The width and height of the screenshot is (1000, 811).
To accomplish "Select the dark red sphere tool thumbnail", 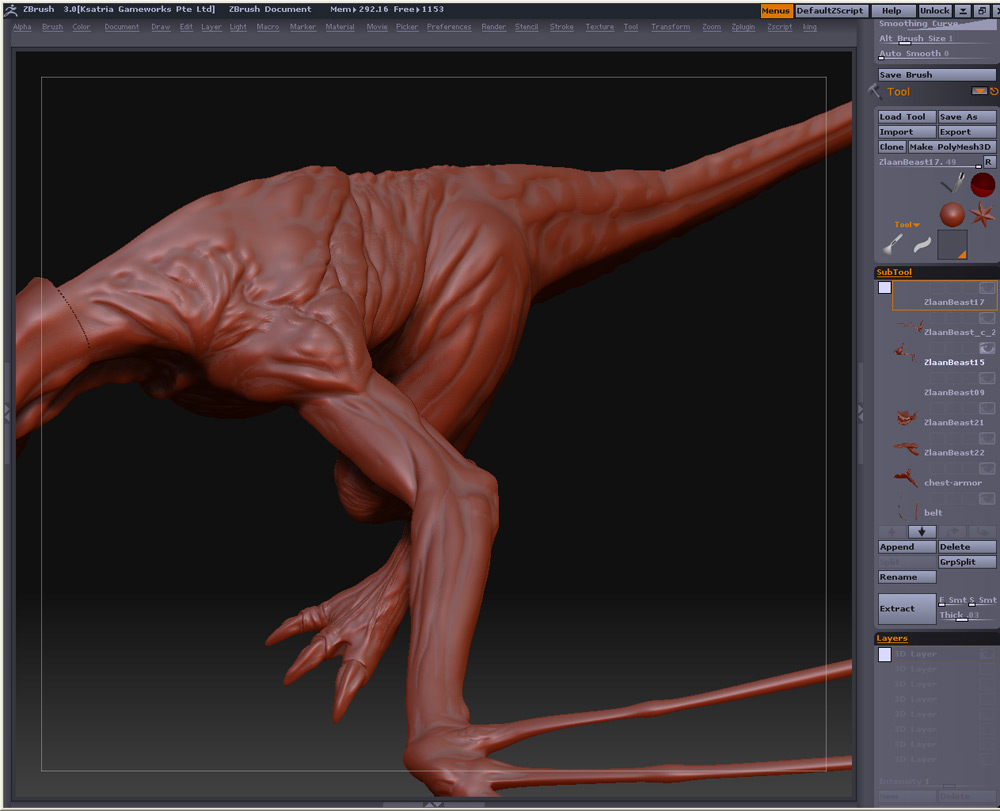I will click(x=983, y=185).
